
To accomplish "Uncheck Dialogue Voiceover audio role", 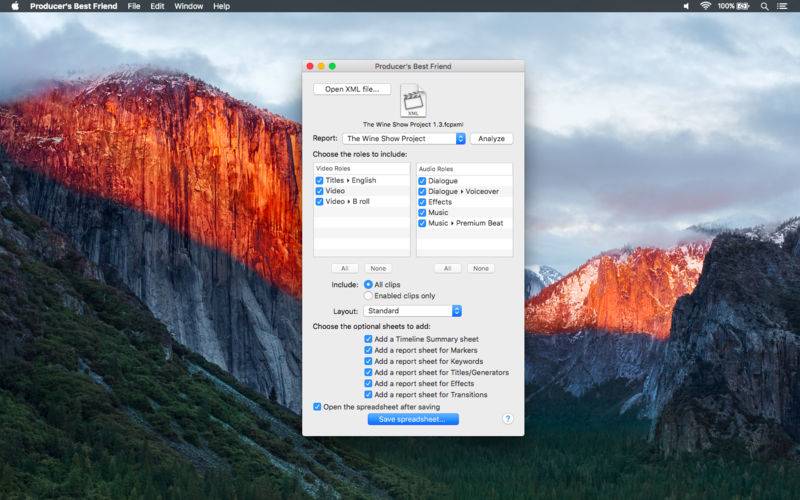I will pos(422,191).
